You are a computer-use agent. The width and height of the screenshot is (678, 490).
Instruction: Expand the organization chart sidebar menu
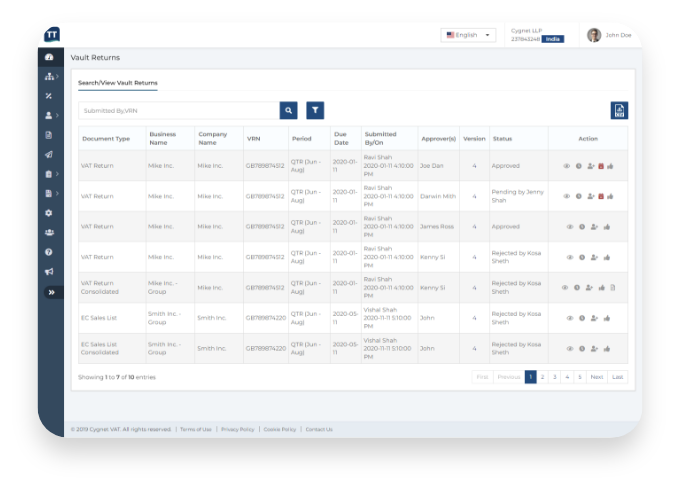click(51, 77)
